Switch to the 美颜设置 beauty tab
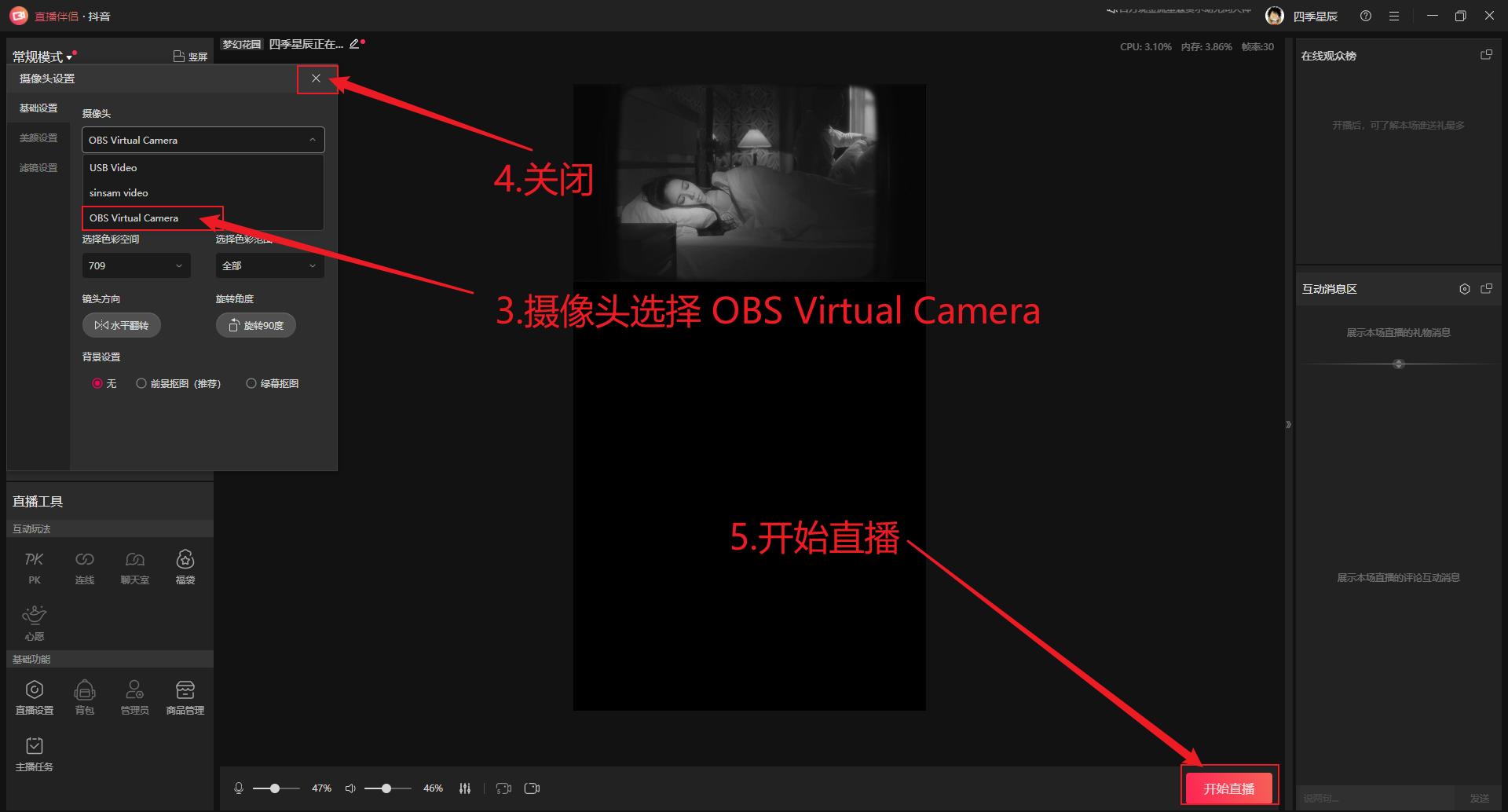Screen dimensions: 1508x812 pos(38,137)
